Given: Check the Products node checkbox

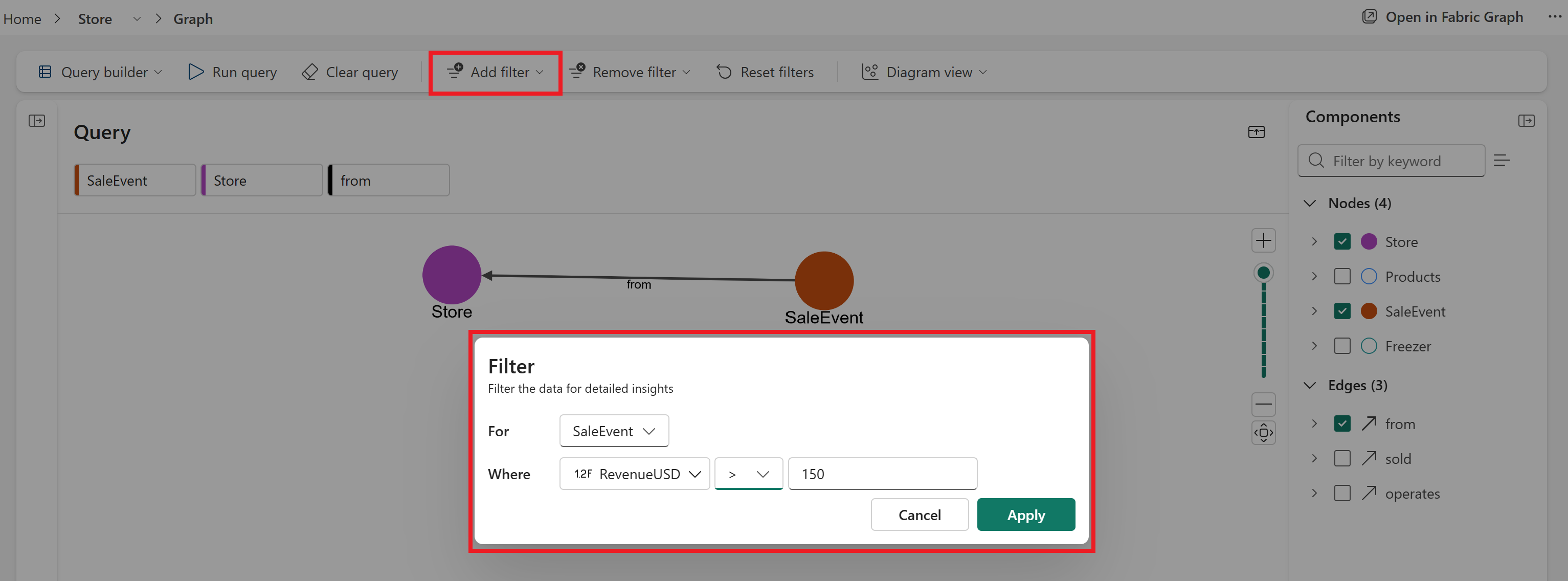Looking at the screenshot, I should 1341,277.
